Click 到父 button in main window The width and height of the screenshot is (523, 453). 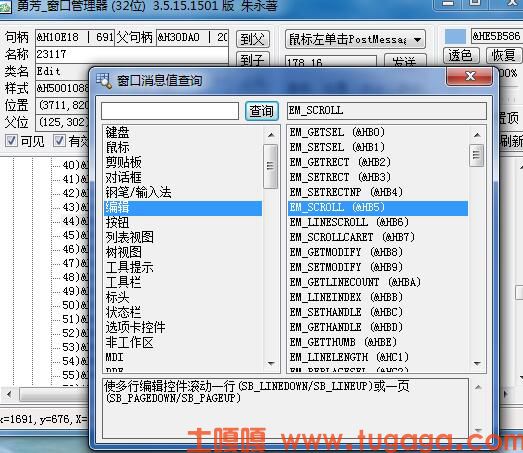252,39
